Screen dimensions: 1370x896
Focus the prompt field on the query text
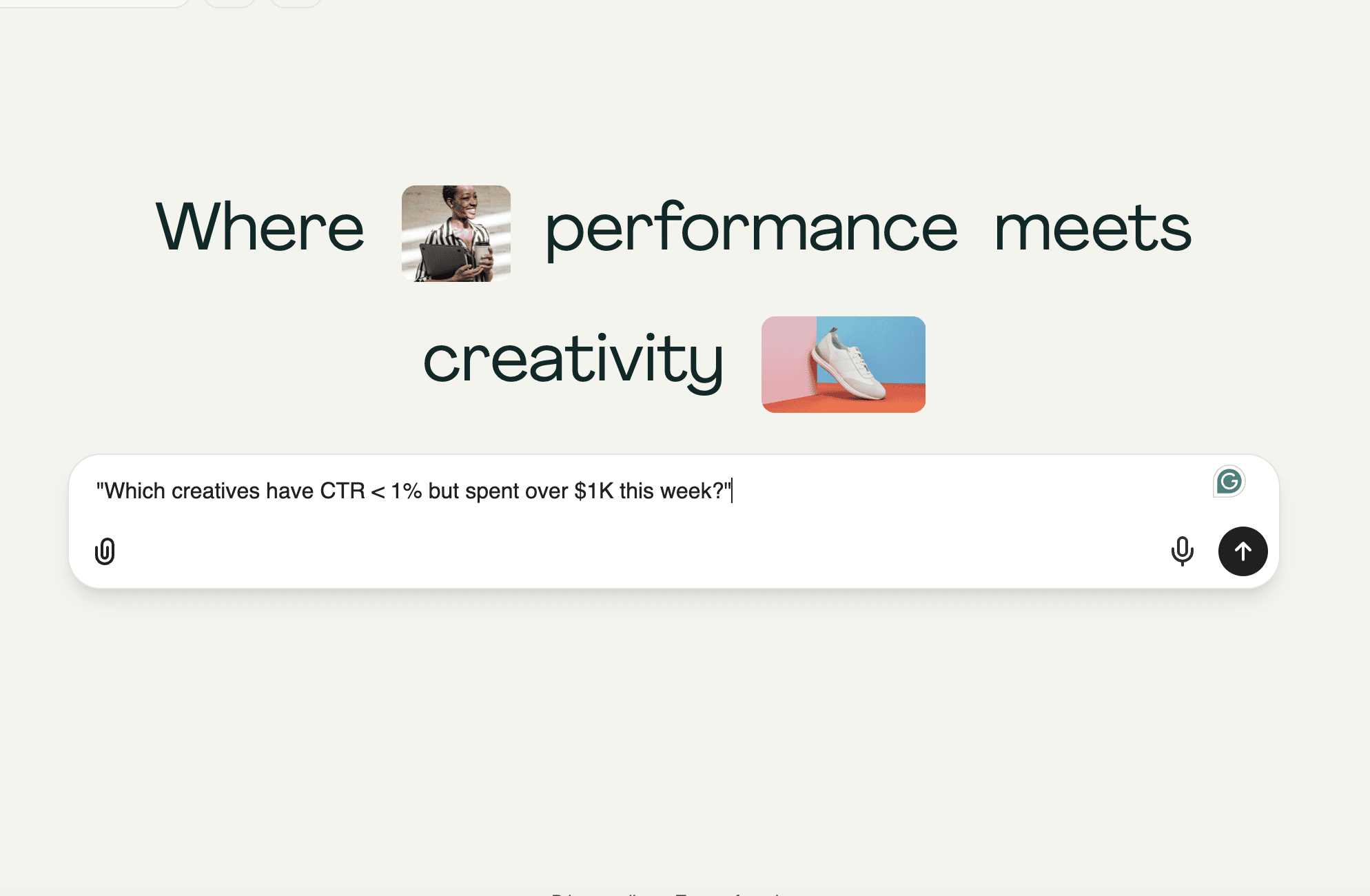click(413, 491)
